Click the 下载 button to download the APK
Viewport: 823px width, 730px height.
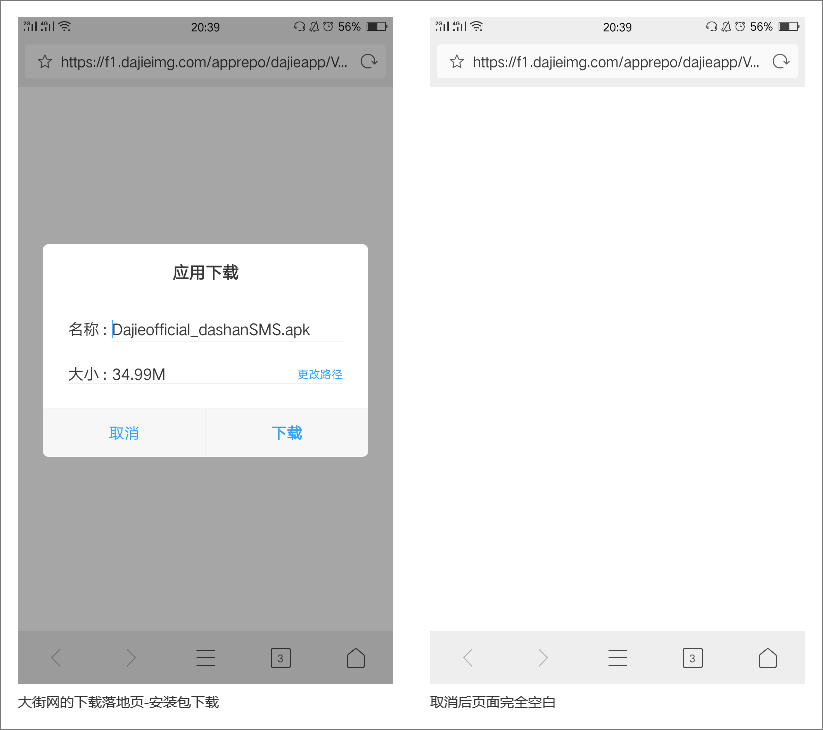(287, 433)
